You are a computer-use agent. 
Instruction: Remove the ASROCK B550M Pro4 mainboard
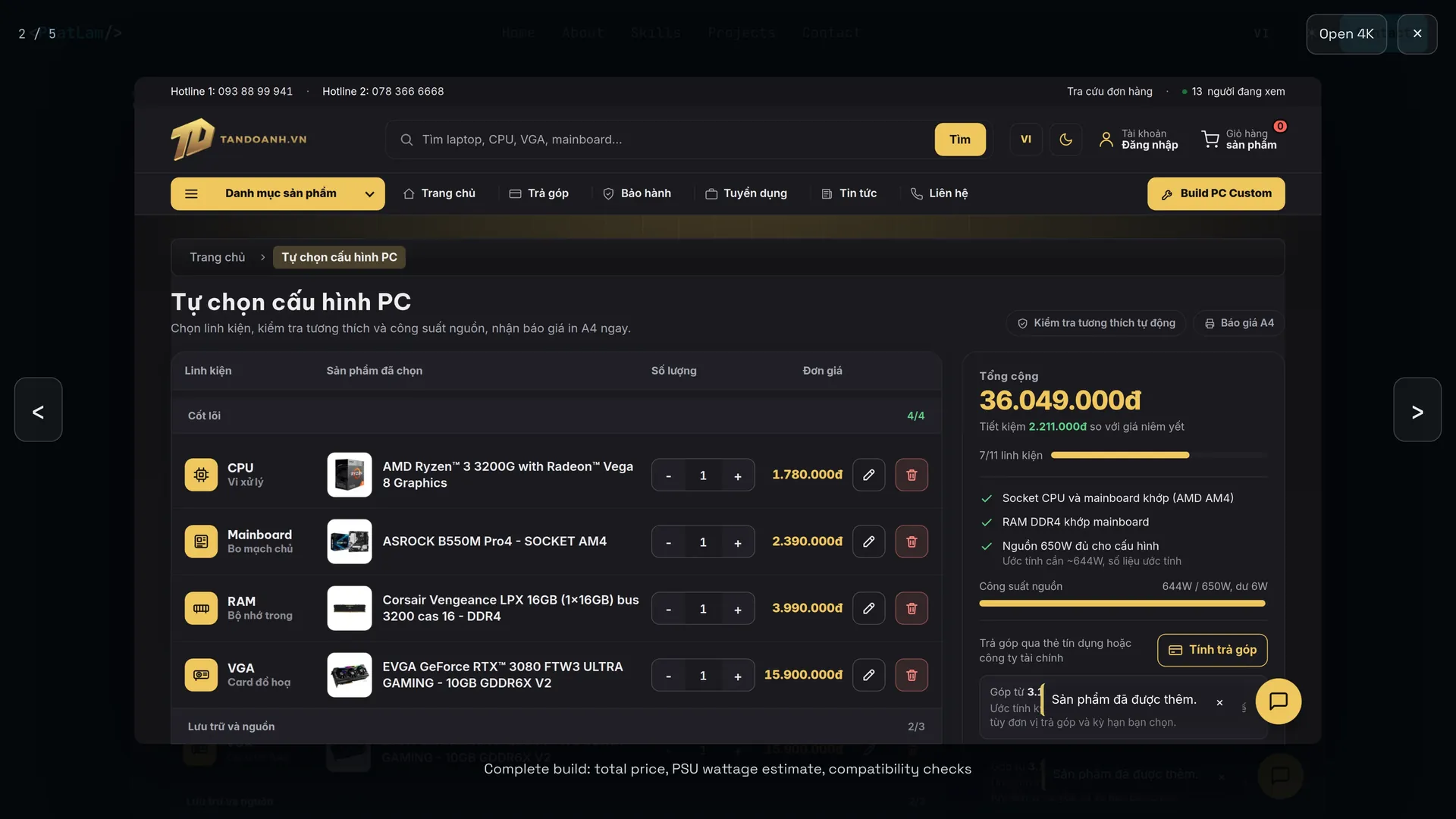click(x=912, y=541)
